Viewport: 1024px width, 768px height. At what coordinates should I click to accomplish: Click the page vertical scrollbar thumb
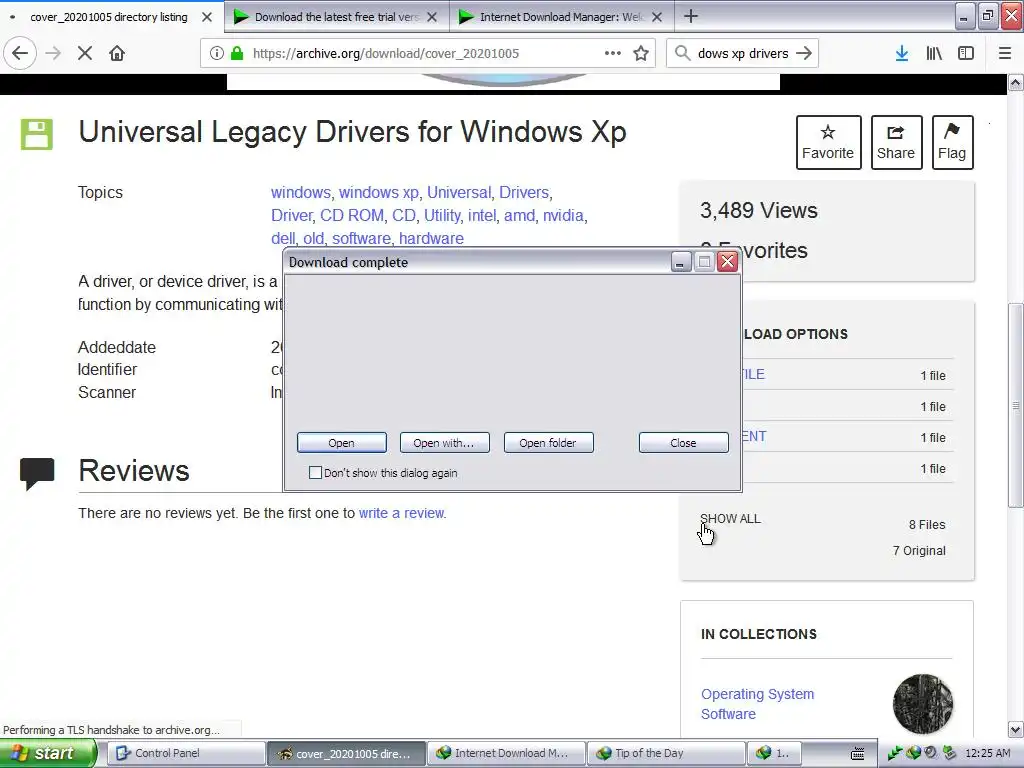(x=1015, y=405)
